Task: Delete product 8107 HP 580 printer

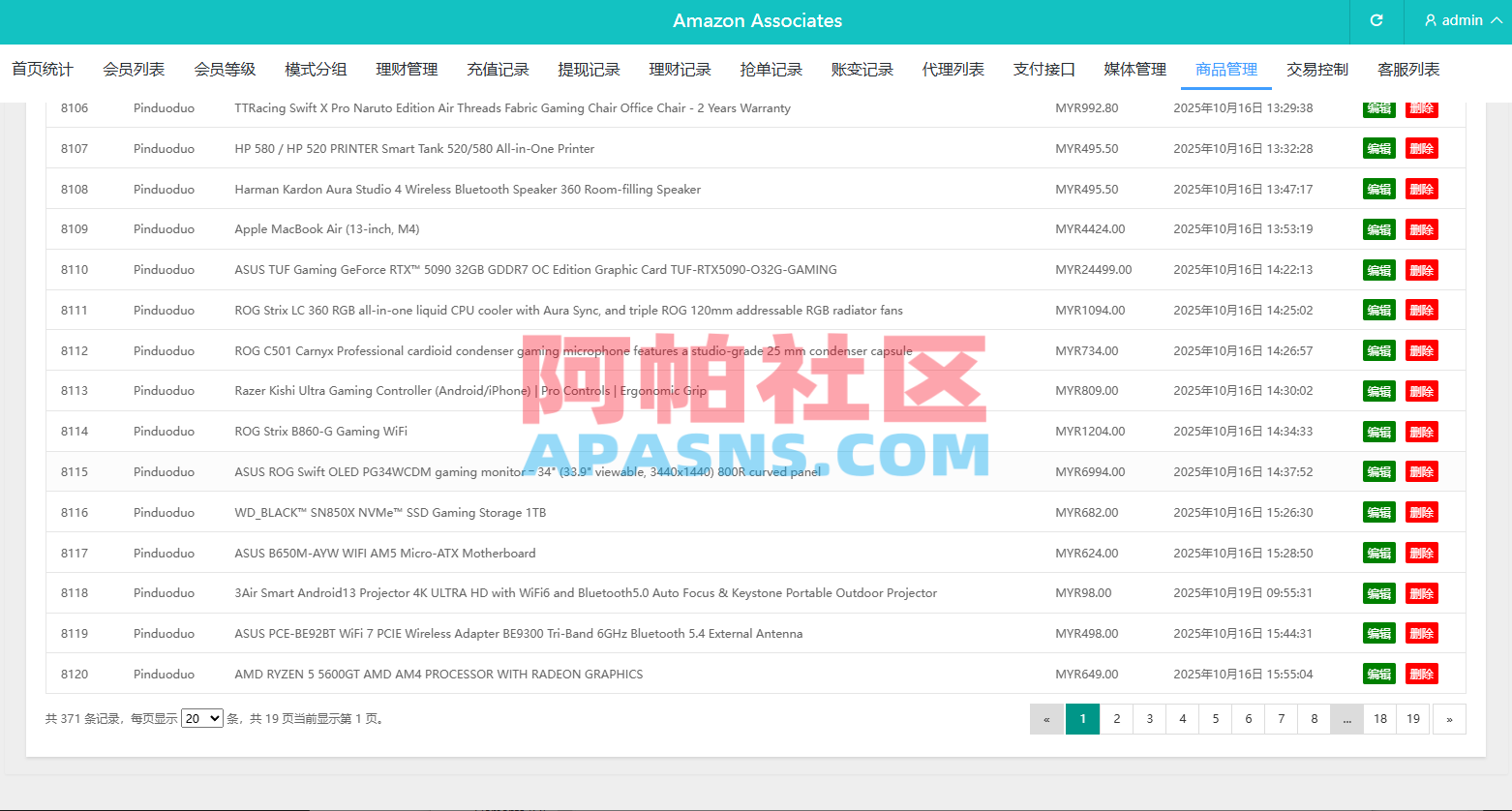Action: (1422, 148)
